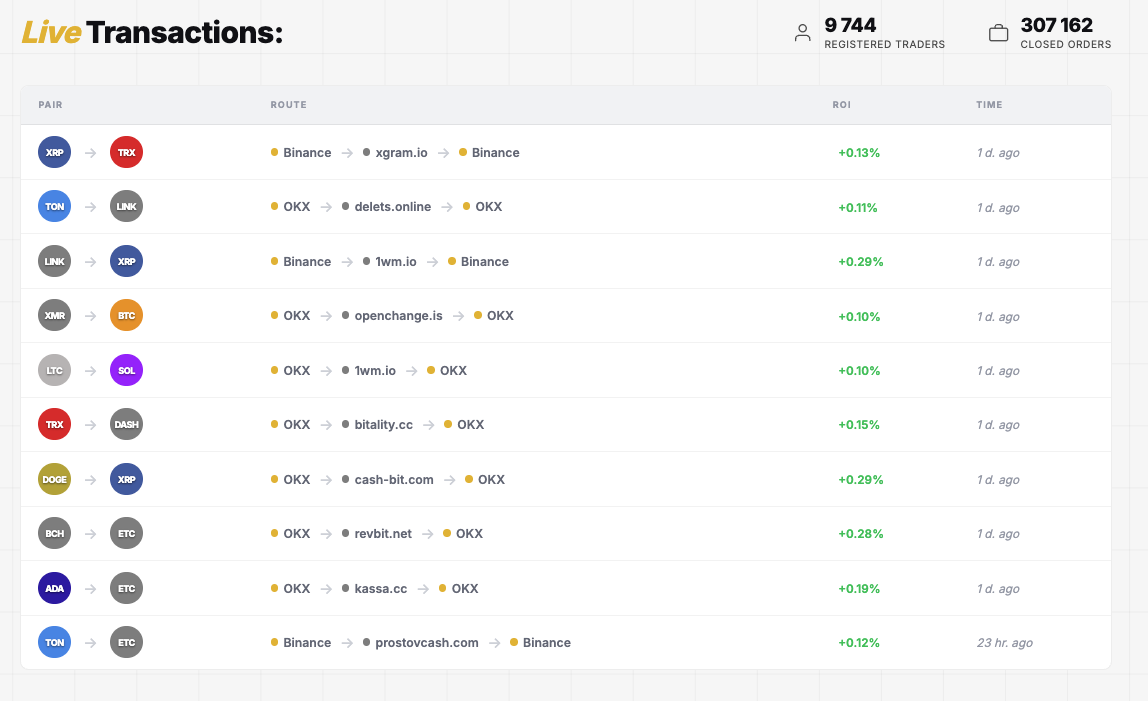
Task: Click the final OKX label in the kassa.cc row
Action: coord(464,588)
